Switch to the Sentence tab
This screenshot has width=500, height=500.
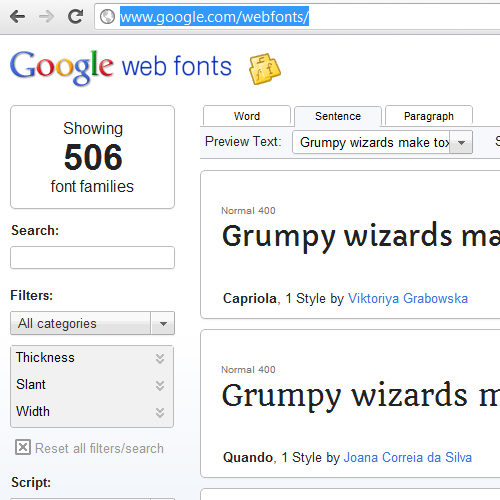point(338,116)
